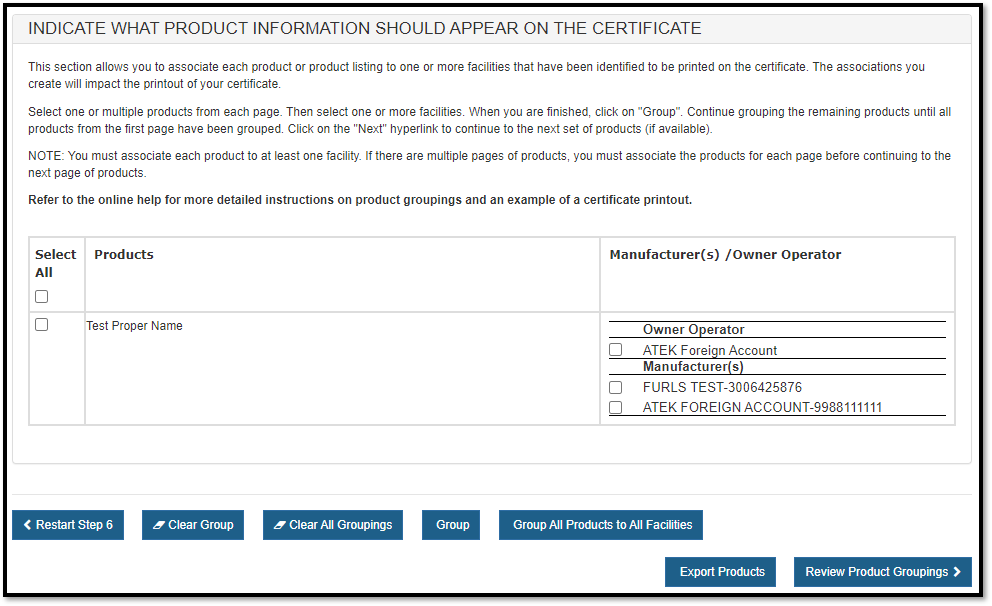This screenshot has width=992, height=606.
Task: Click the Clear Group button
Action: coord(193,525)
